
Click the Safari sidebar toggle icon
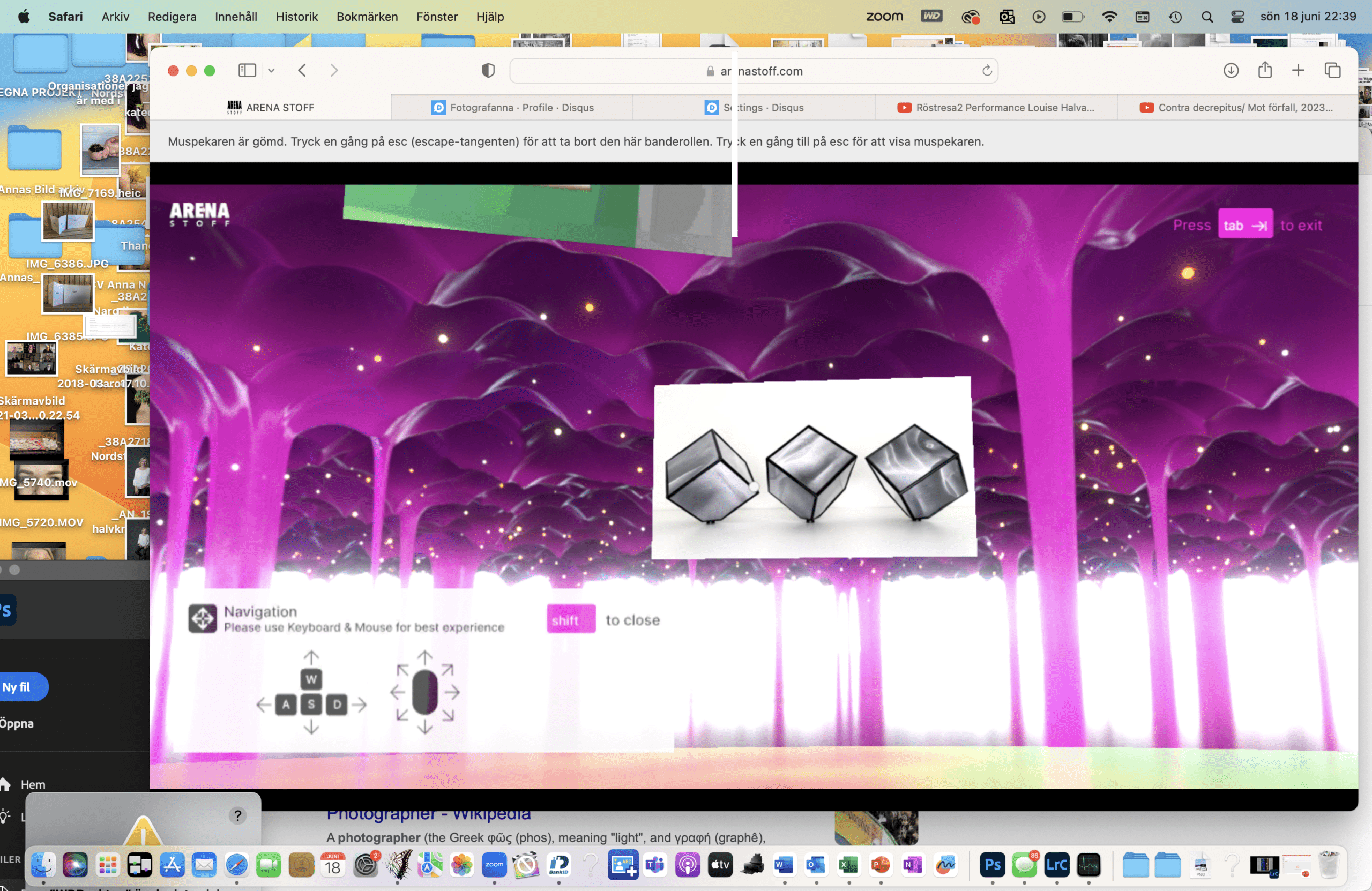[x=247, y=70]
